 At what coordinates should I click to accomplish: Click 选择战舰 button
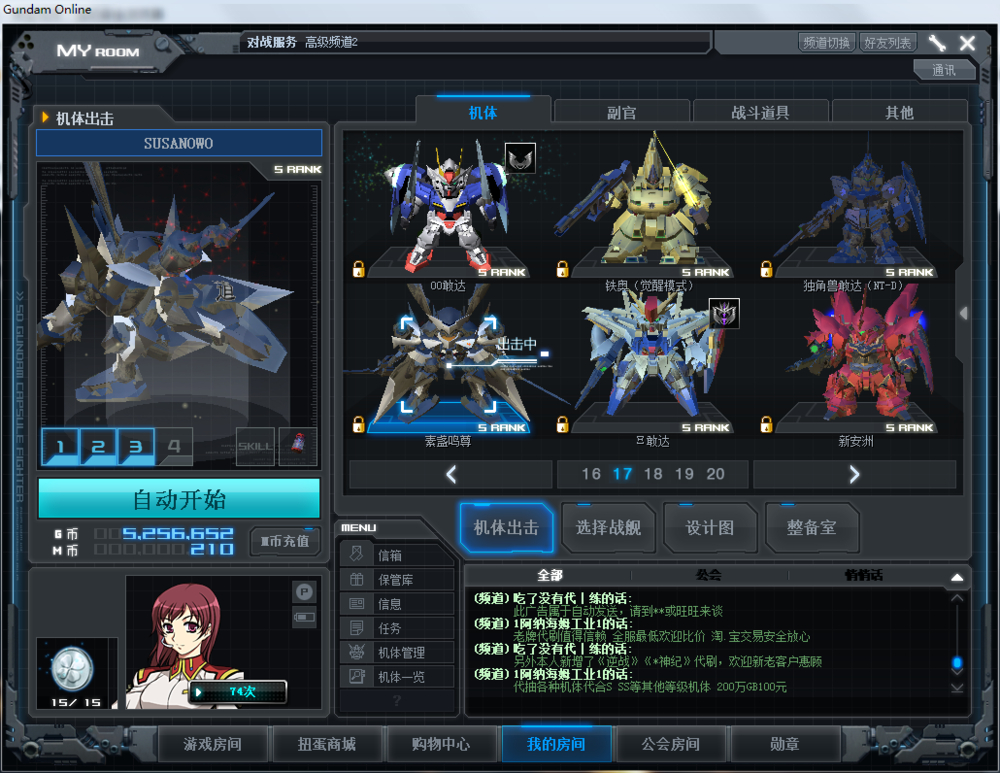(608, 527)
